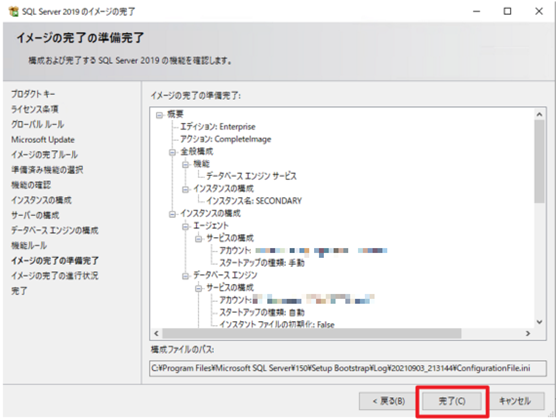This screenshot has width=556, height=419.
Task: Click the horizontal scrollbar right arrow
Action: click(528, 334)
